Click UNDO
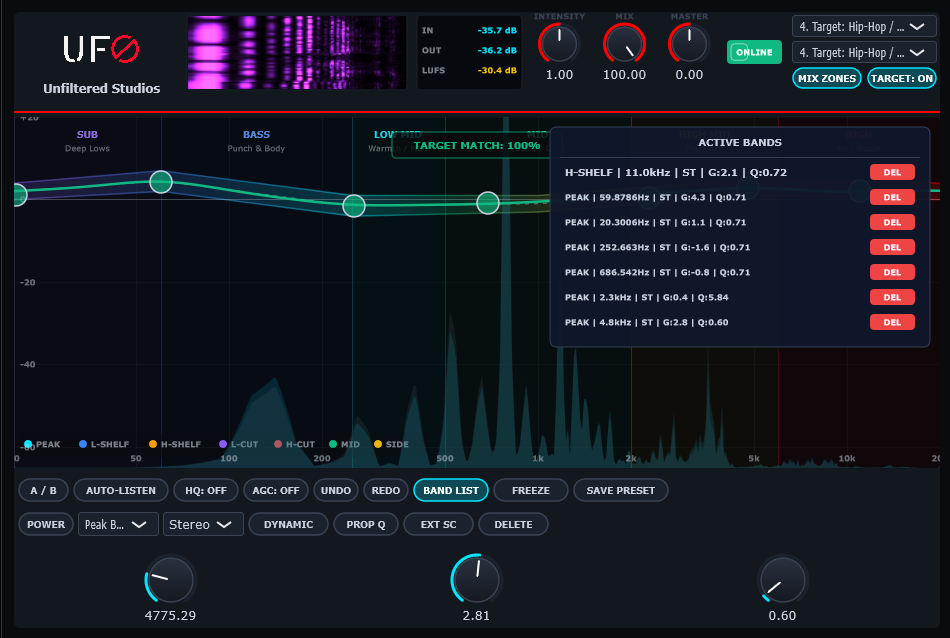 click(x=336, y=490)
